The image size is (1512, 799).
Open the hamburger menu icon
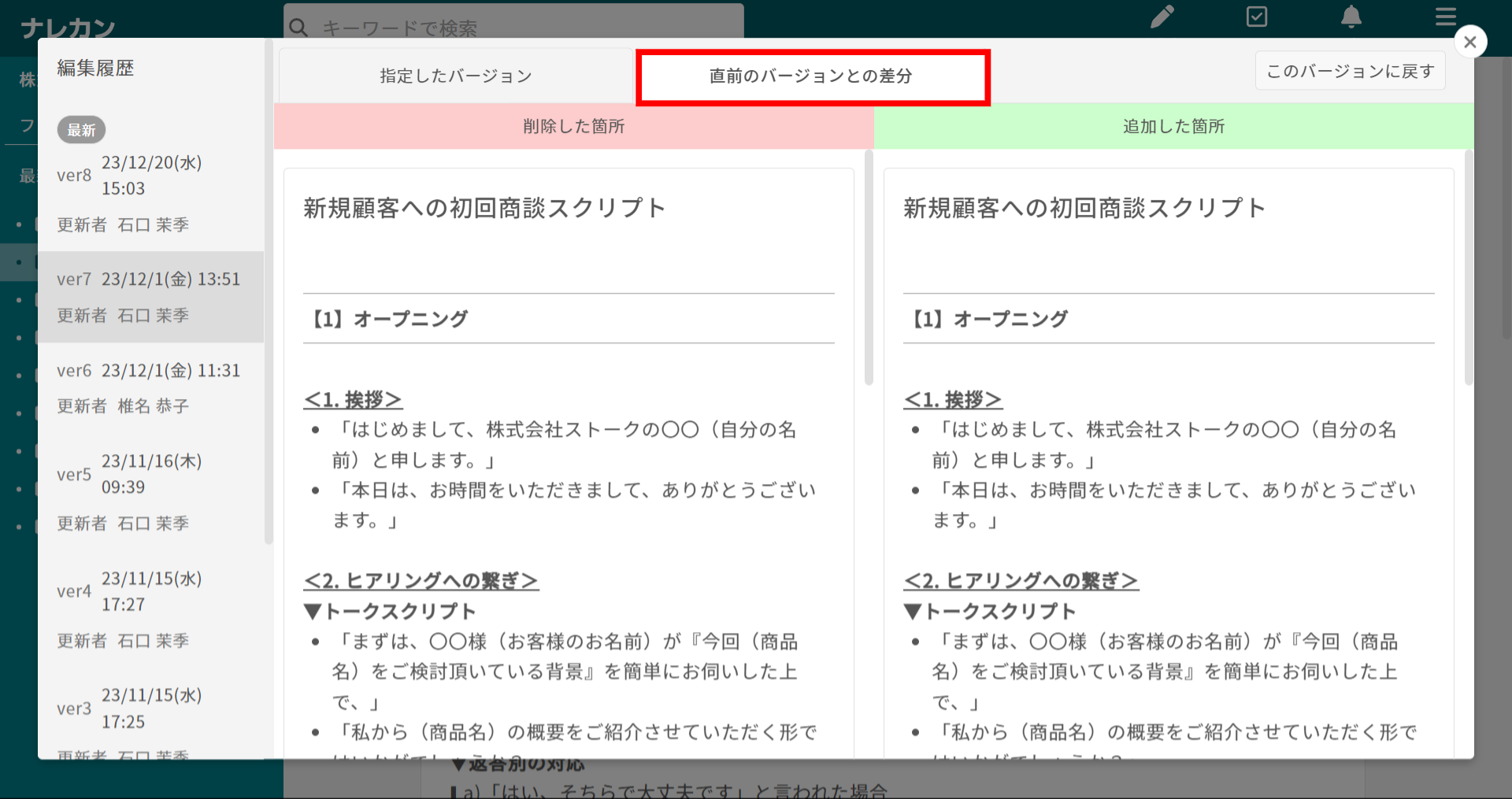(1445, 17)
